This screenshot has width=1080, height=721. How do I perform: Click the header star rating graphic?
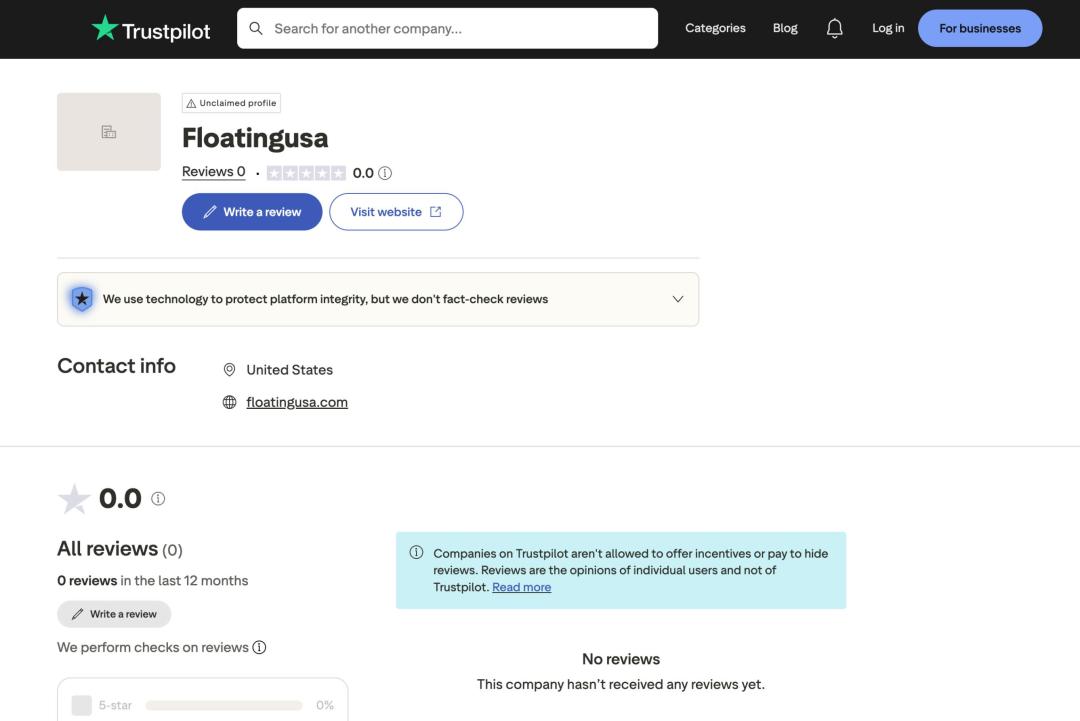pos(306,173)
